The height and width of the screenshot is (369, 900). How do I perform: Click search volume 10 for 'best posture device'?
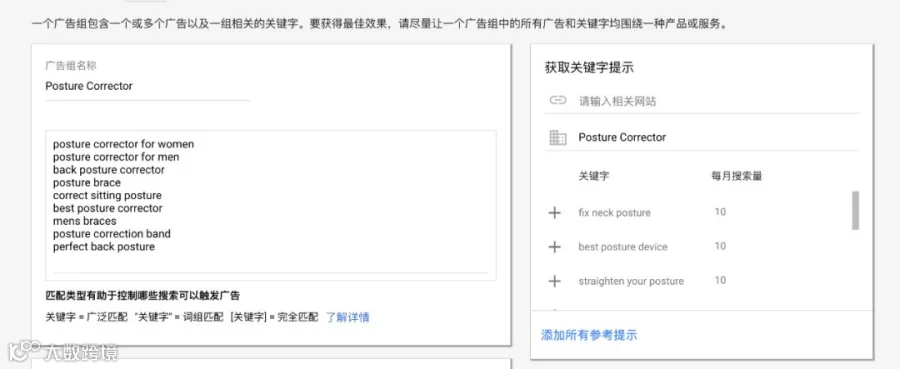point(720,246)
